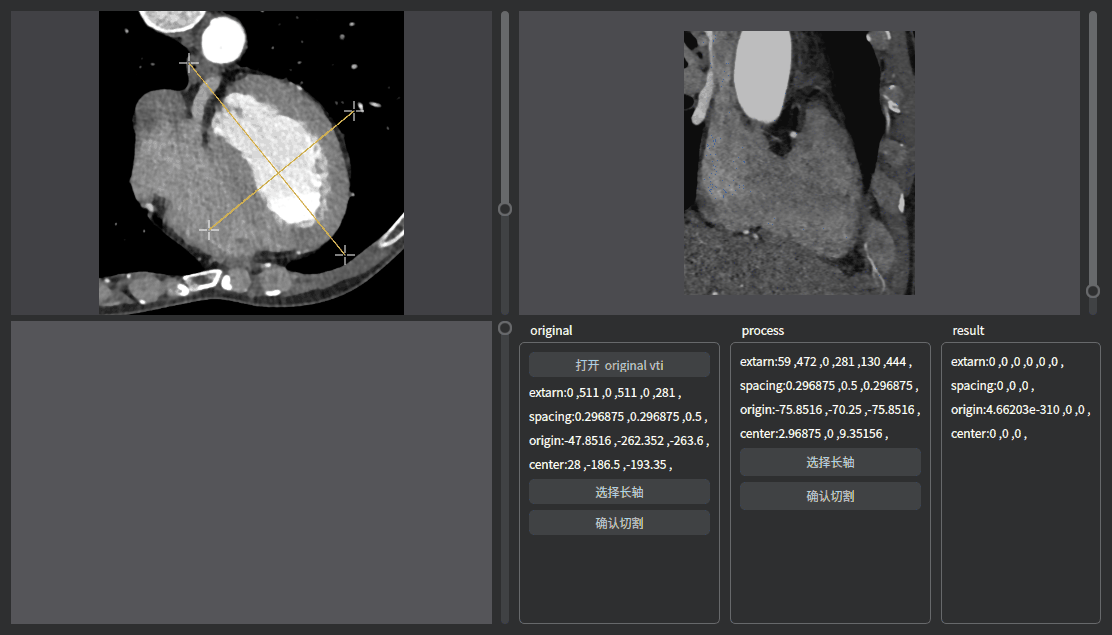This screenshot has width=1112, height=635.
Task: Click the top-right crosshair marker on the axial CT
Action: pyautogui.click(x=354, y=110)
